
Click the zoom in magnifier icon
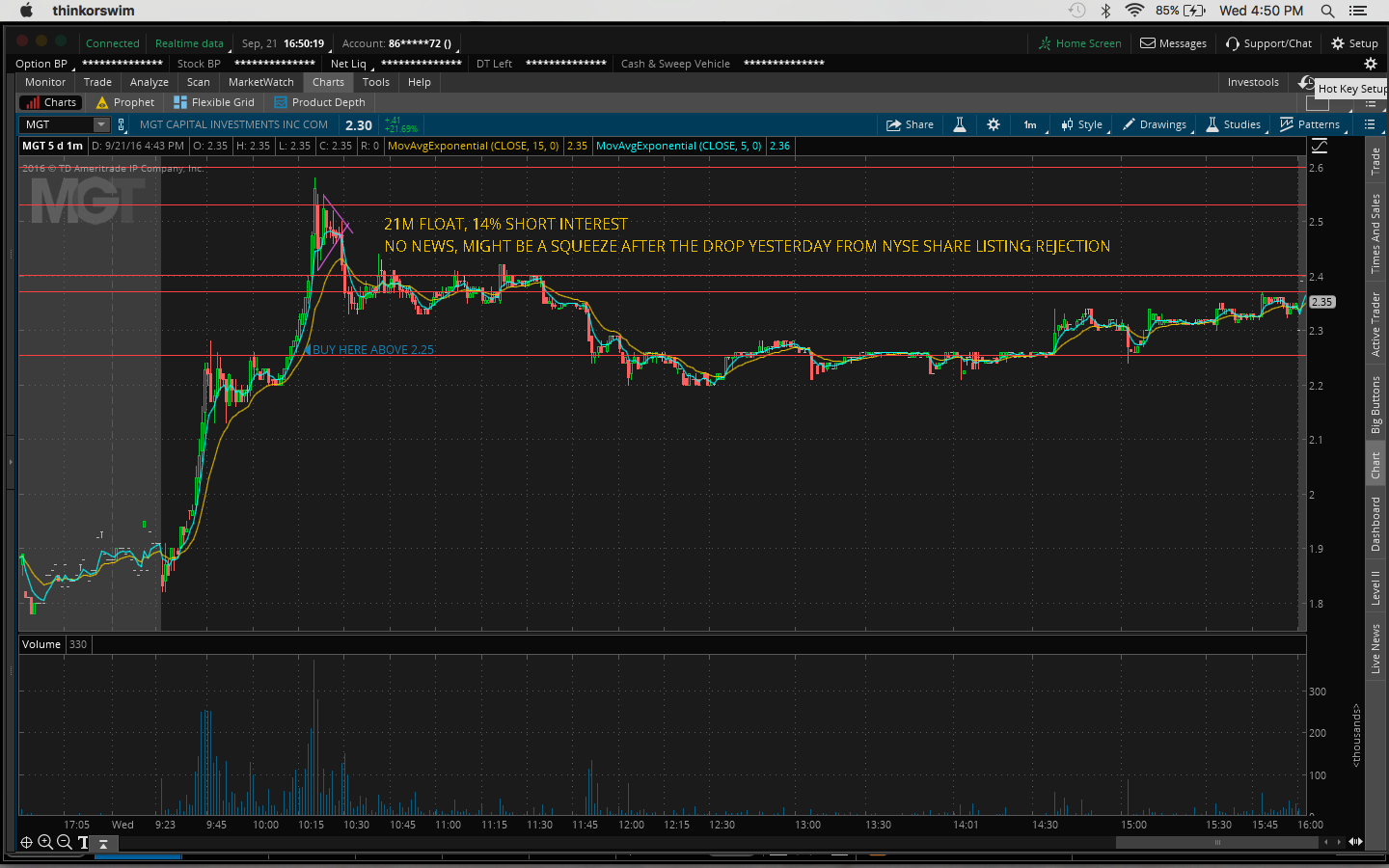tap(45, 842)
